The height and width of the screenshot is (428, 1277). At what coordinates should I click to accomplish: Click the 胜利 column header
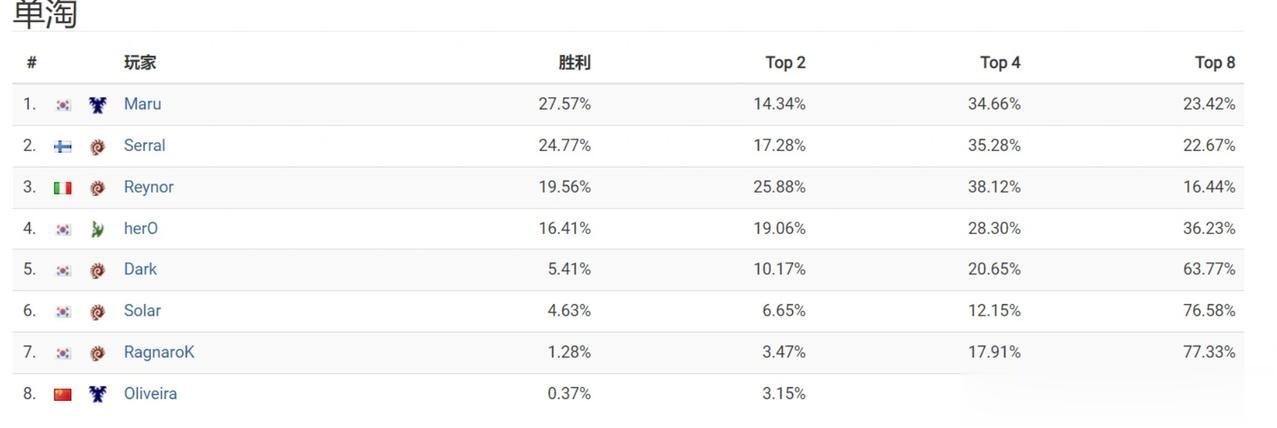574,62
